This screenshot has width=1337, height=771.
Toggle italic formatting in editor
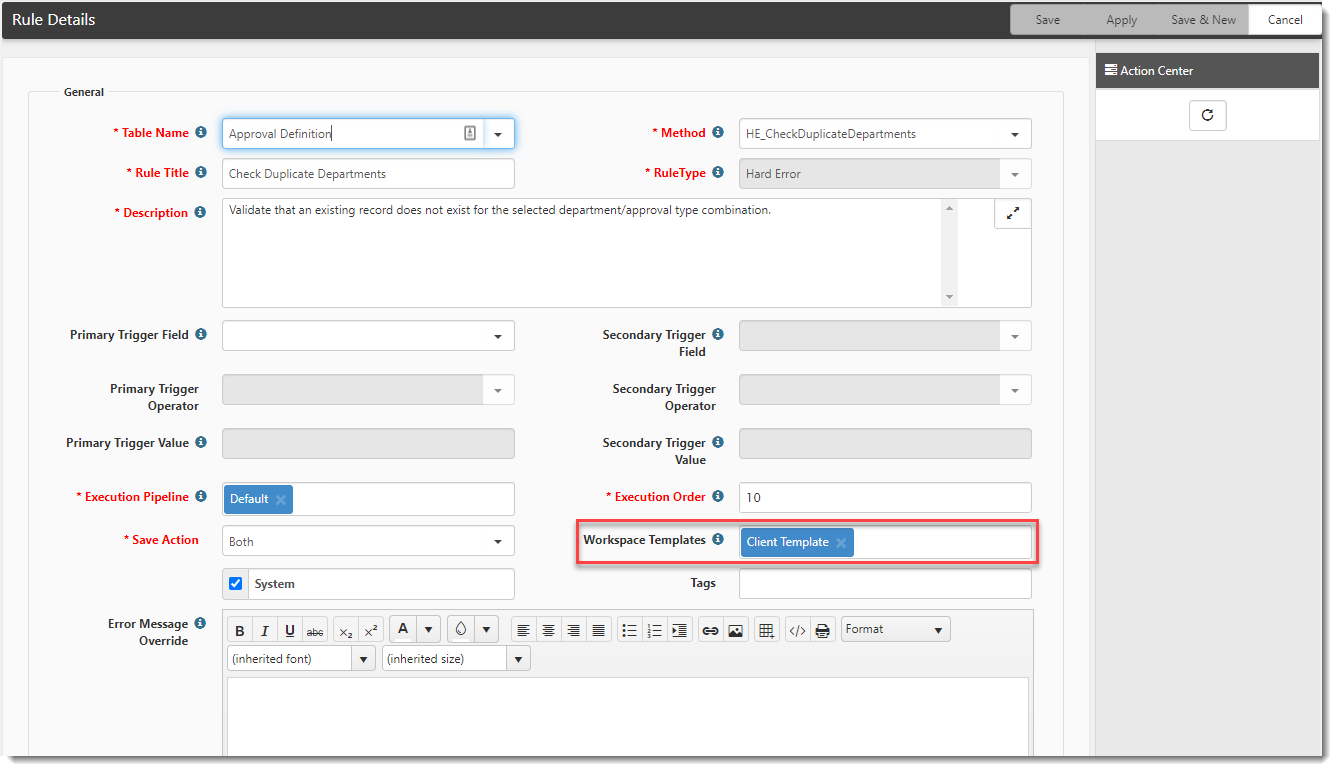[x=265, y=630]
